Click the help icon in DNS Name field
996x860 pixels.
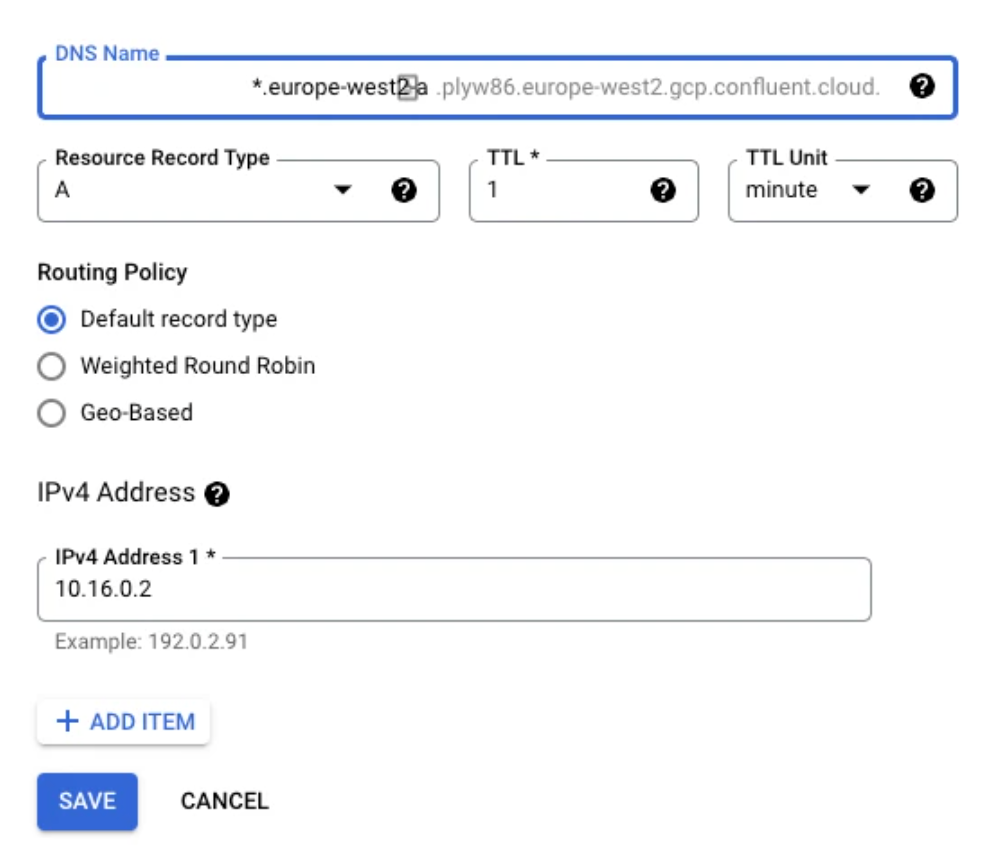click(922, 87)
